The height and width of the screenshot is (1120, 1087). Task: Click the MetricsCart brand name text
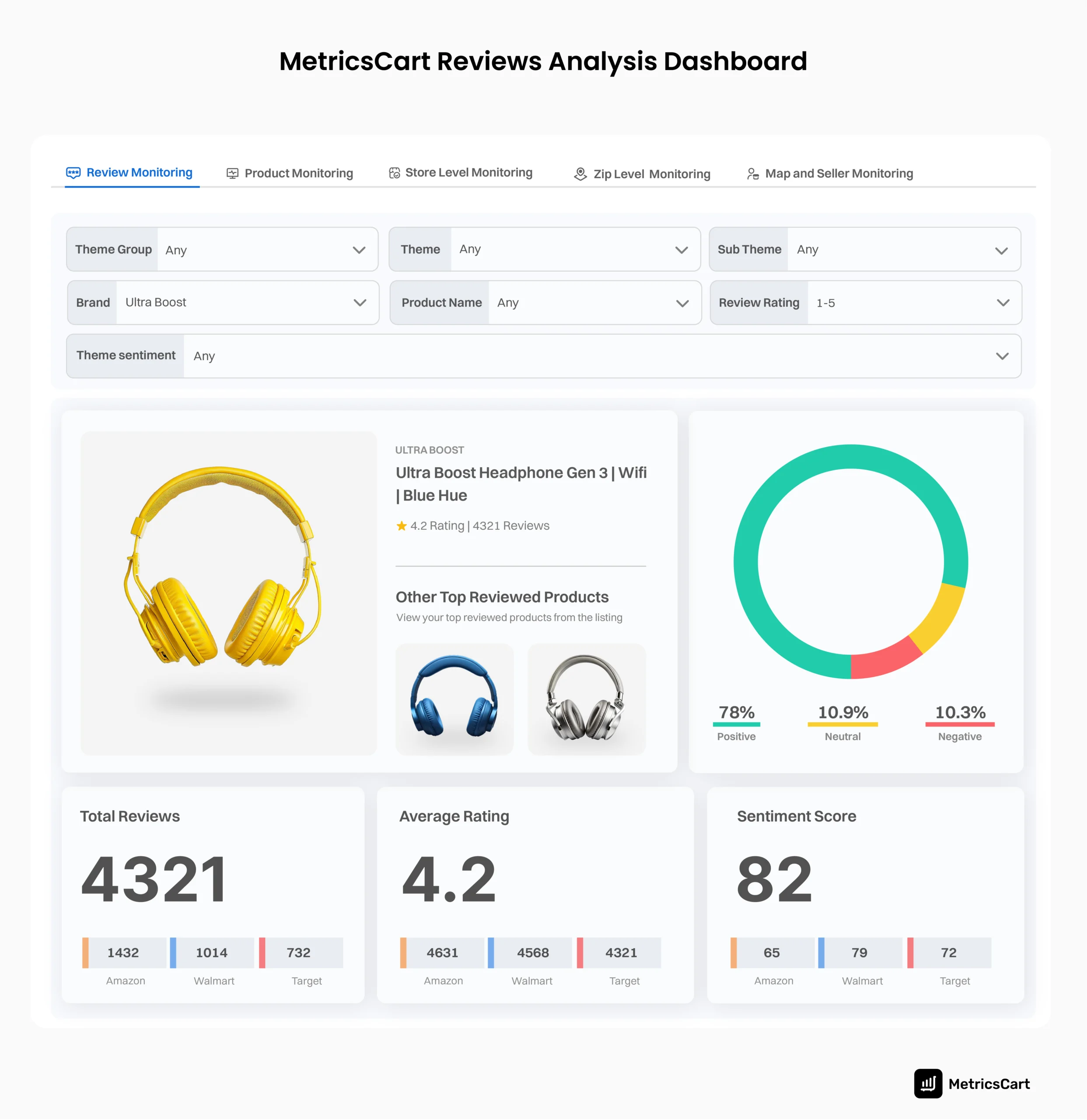pos(989,1084)
